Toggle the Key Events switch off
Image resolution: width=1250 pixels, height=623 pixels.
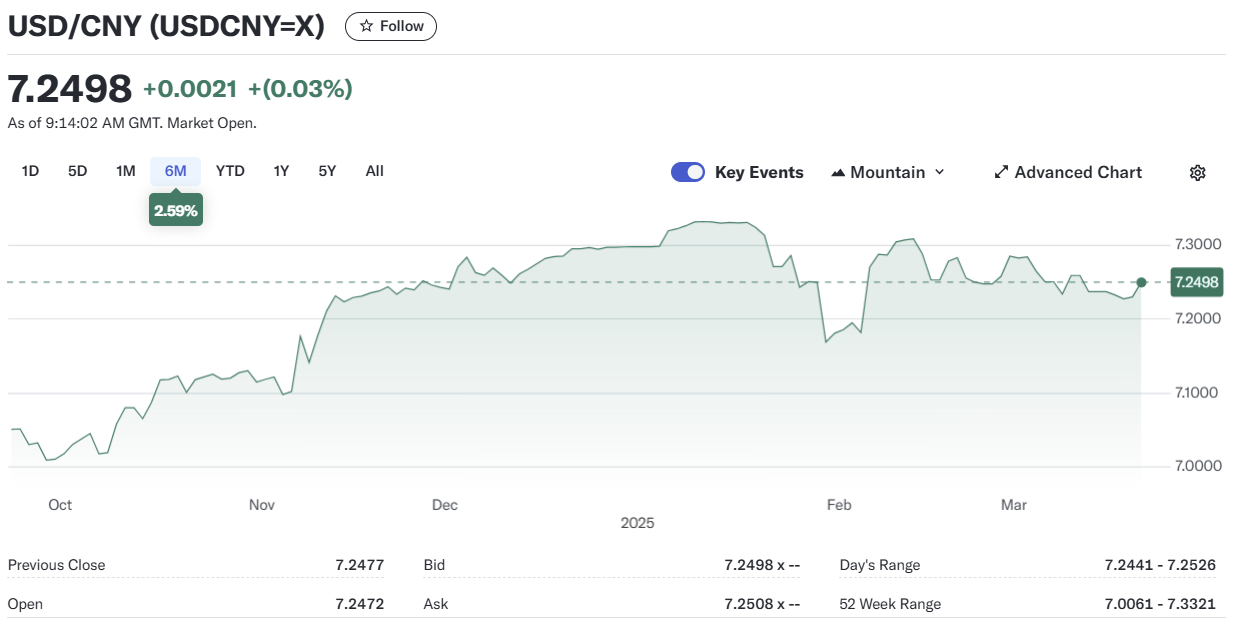click(x=687, y=172)
